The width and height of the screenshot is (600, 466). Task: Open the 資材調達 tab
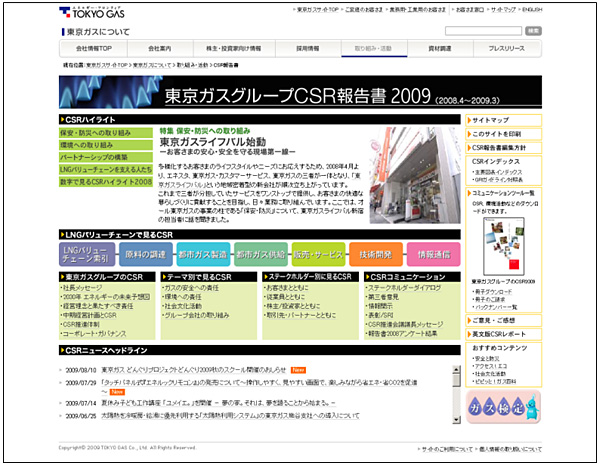pyautogui.click(x=440, y=49)
